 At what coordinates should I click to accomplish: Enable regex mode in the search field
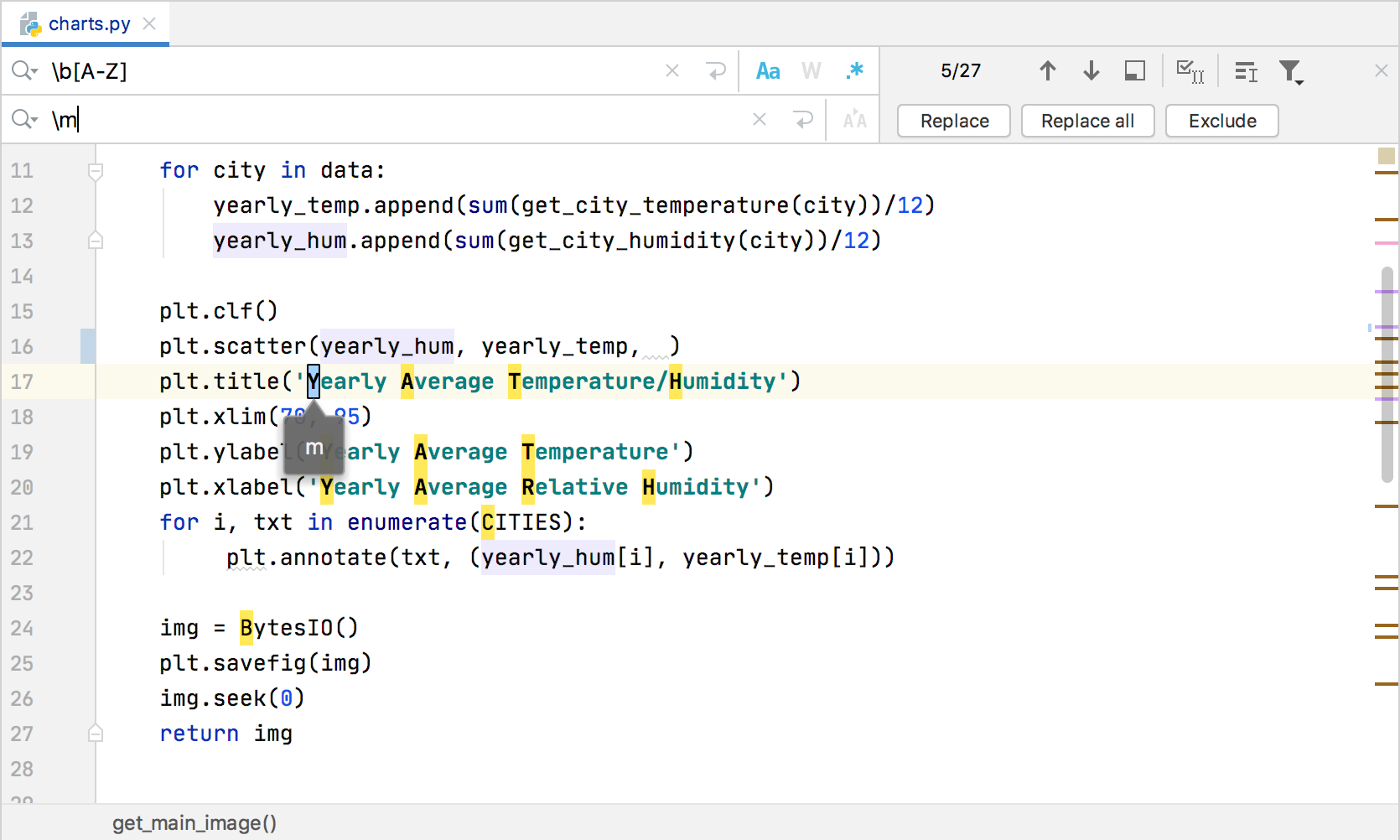coord(854,70)
